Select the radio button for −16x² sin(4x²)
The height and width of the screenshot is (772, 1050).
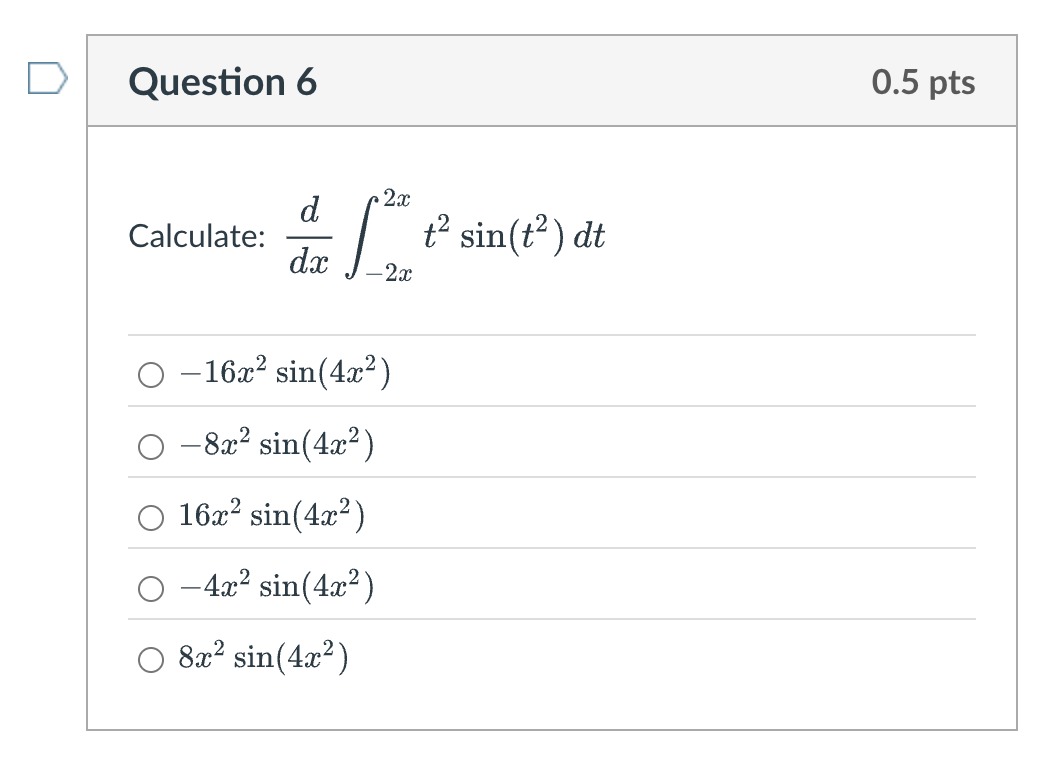(151, 375)
